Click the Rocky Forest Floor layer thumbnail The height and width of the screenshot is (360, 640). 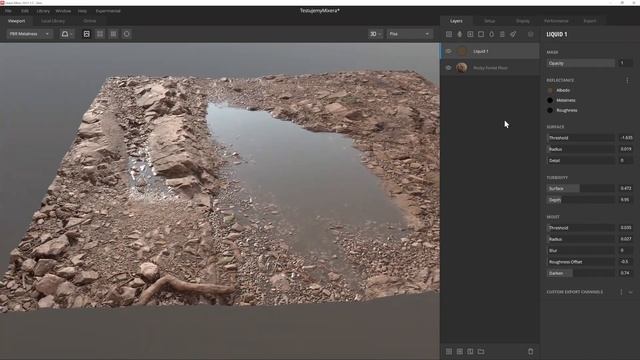tap(462, 68)
